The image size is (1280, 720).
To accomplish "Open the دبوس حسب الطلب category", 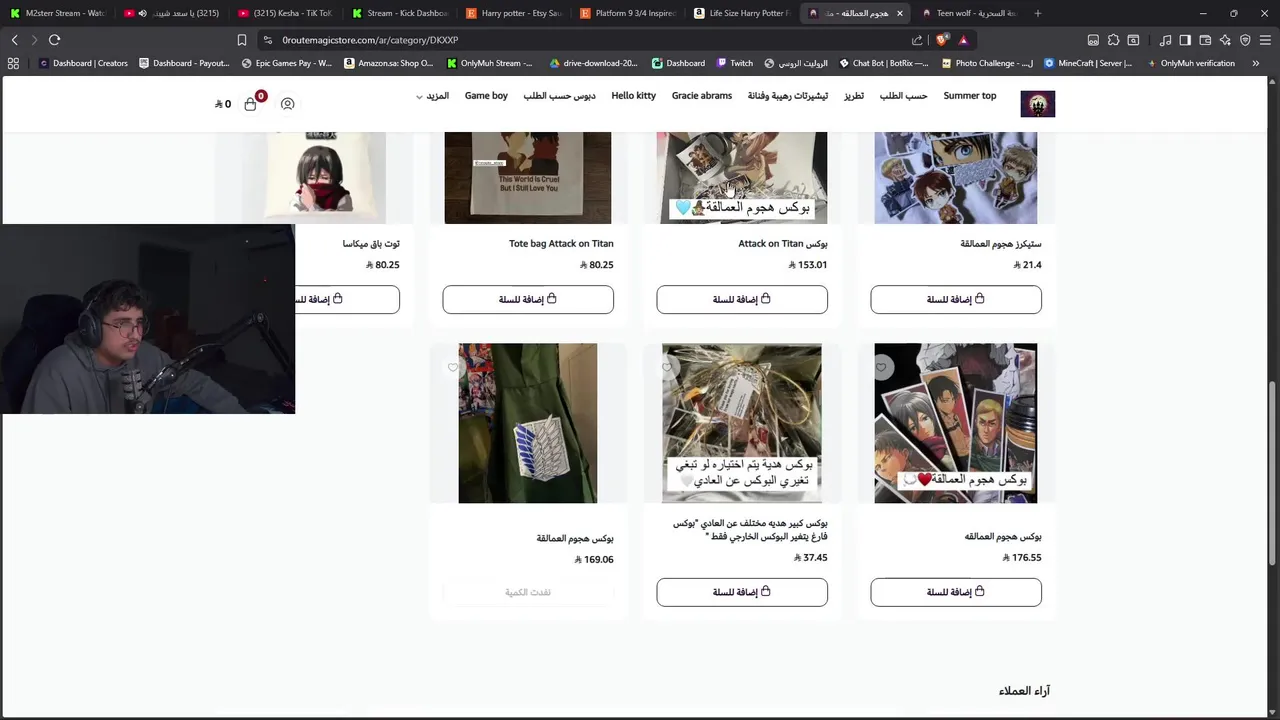I will 559,96.
